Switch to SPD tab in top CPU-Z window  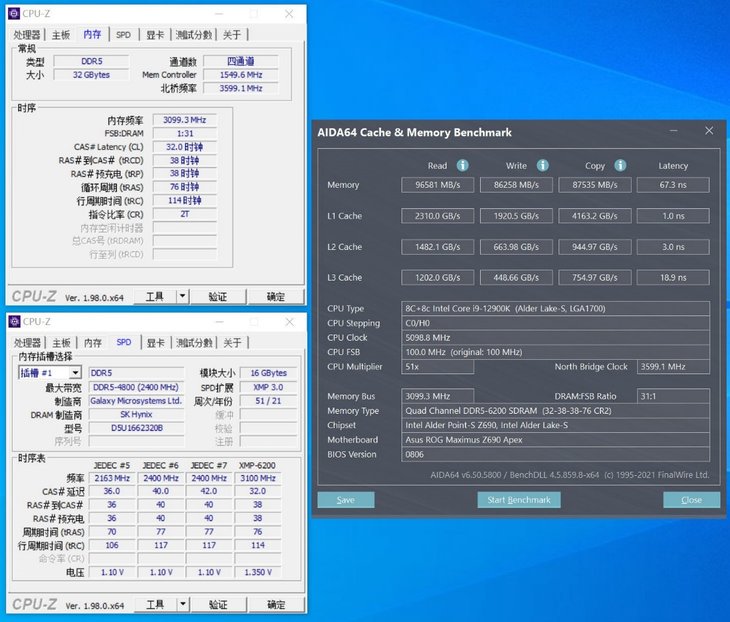(x=123, y=35)
